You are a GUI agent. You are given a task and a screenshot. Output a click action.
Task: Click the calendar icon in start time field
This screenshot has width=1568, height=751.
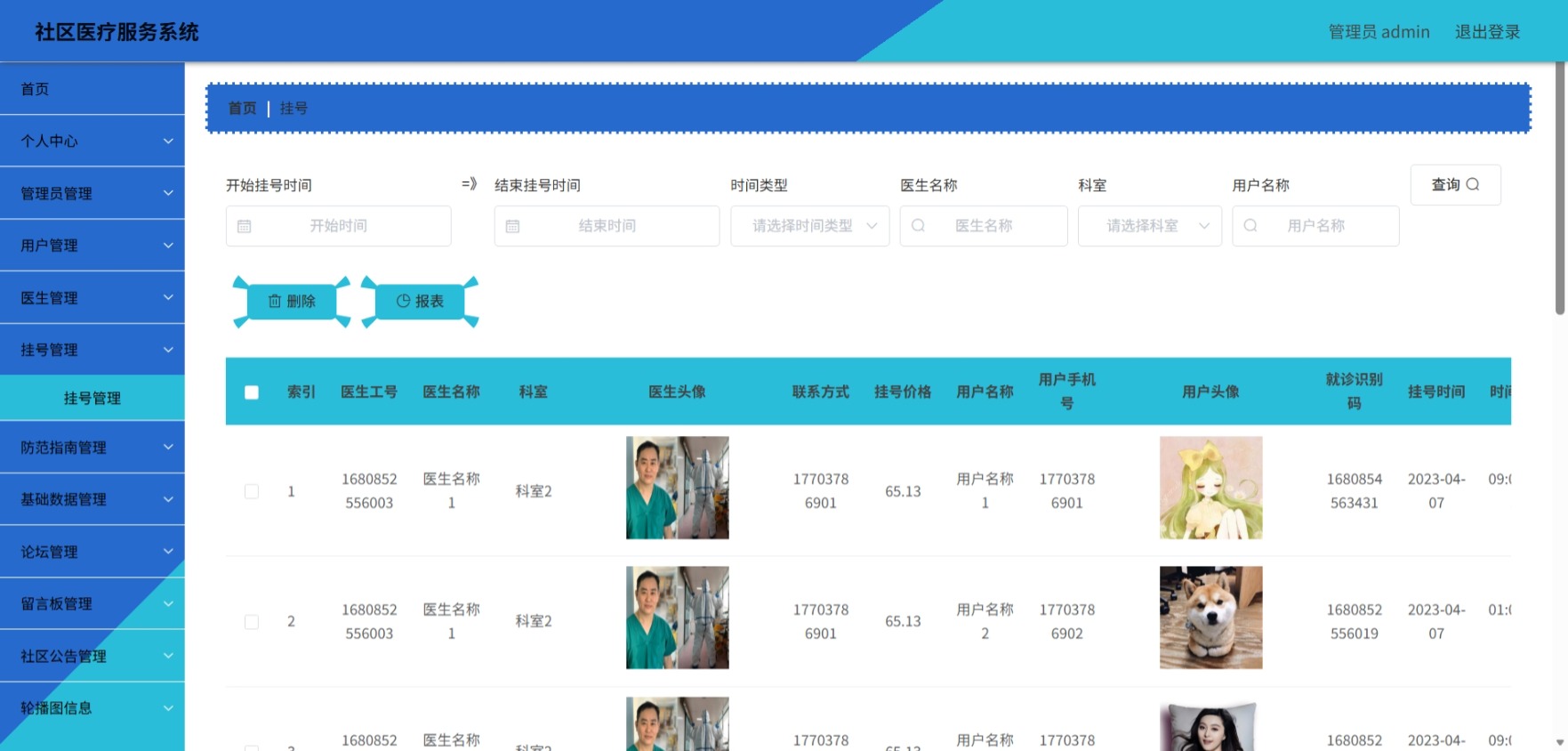[245, 227]
